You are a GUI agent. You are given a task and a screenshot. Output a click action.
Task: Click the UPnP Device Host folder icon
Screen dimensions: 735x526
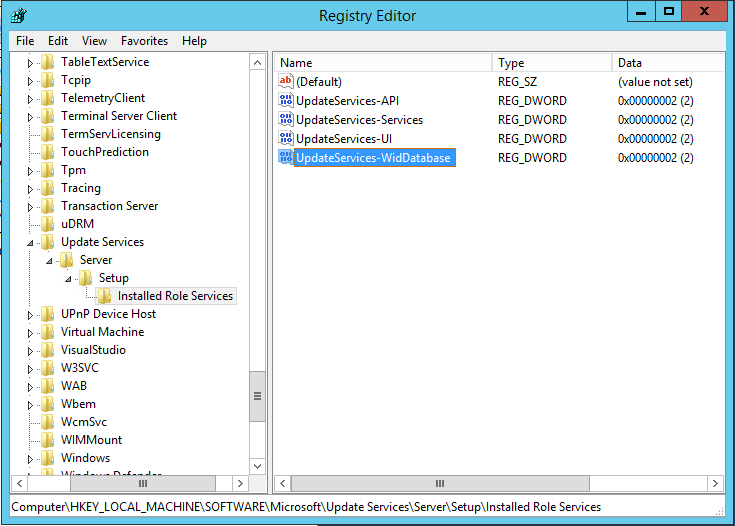47,314
